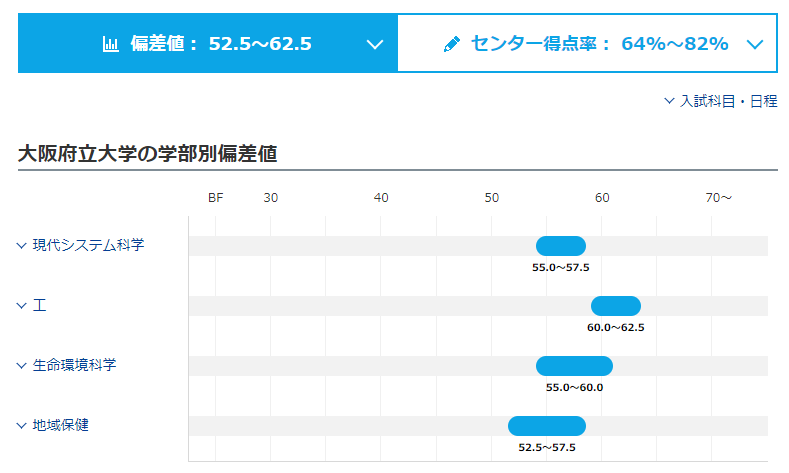Open the 偏差値 52.5~62.5 tab
The image size is (789, 473).
(x=207, y=43)
